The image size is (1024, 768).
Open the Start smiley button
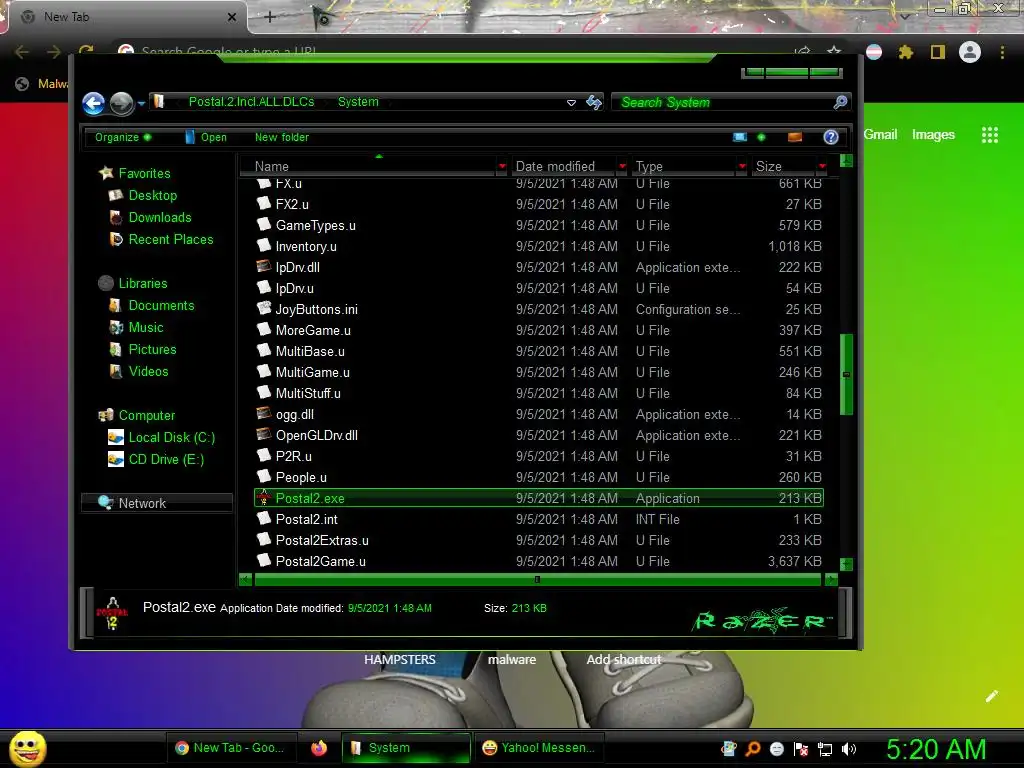[27, 748]
